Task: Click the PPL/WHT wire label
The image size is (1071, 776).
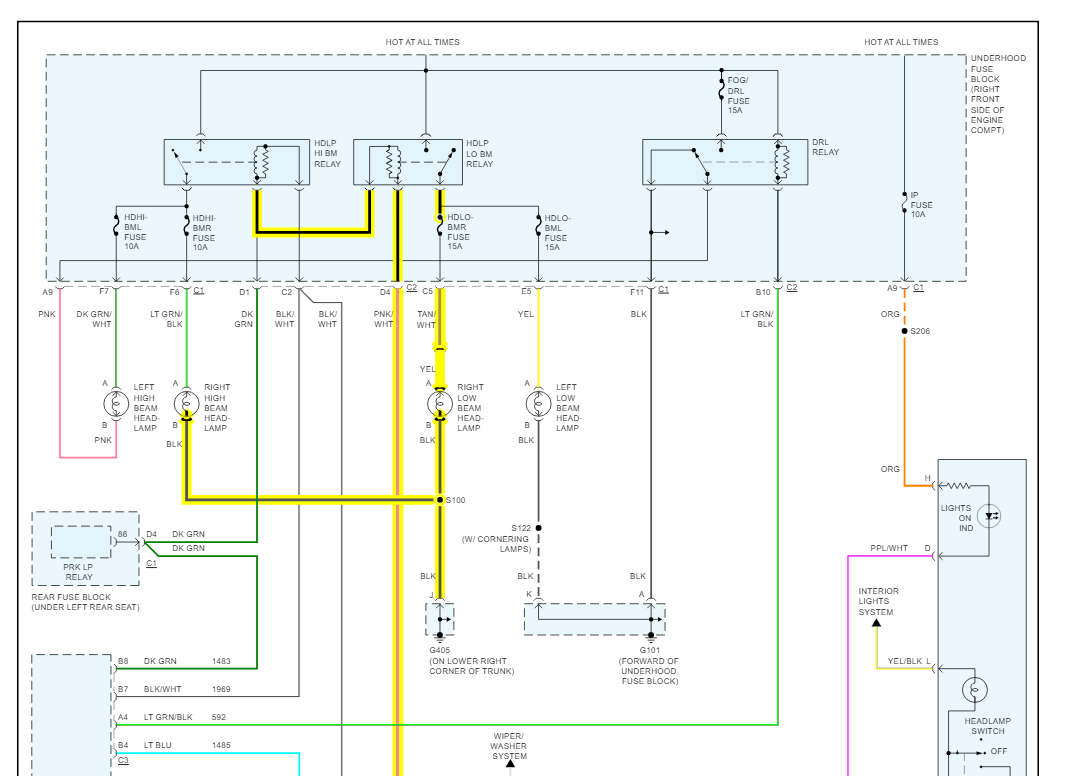Action: [889, 549]
